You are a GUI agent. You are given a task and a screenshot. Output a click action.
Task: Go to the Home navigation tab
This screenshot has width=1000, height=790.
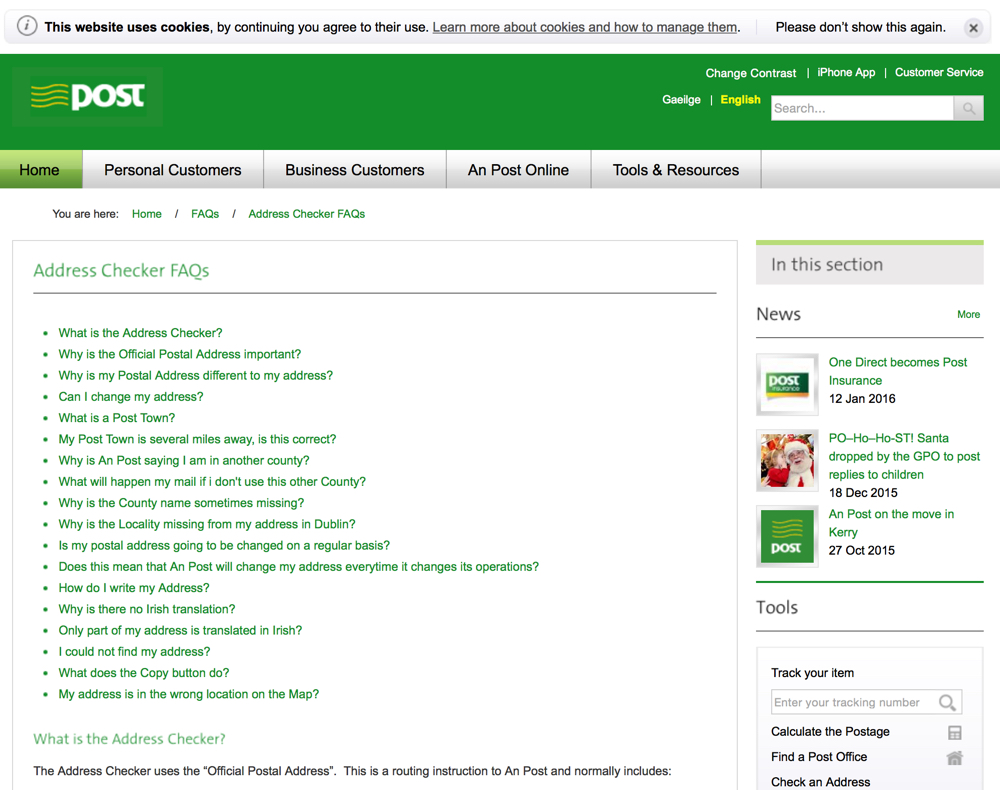pyautogui.click(x=40, y=170)
